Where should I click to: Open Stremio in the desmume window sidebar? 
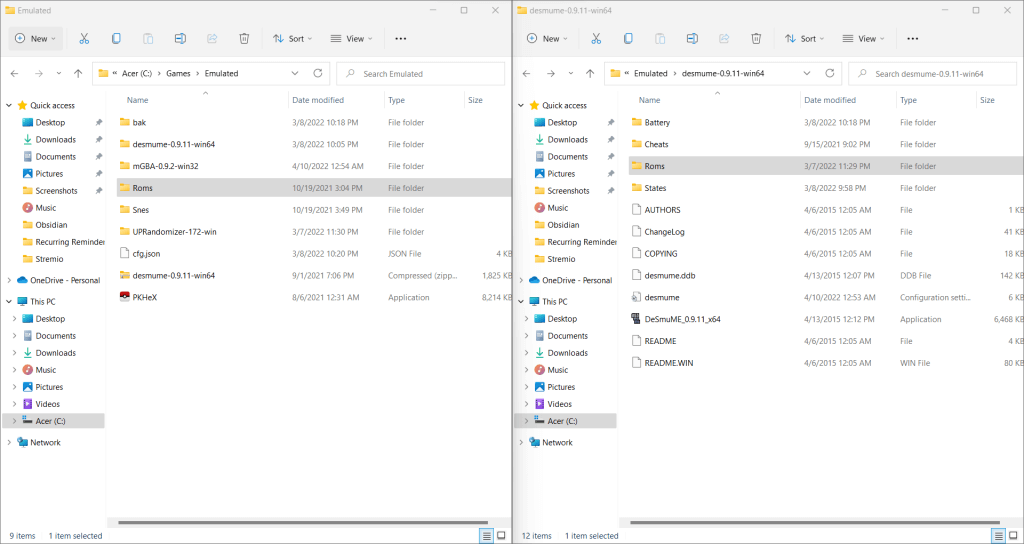coord(562,259)
